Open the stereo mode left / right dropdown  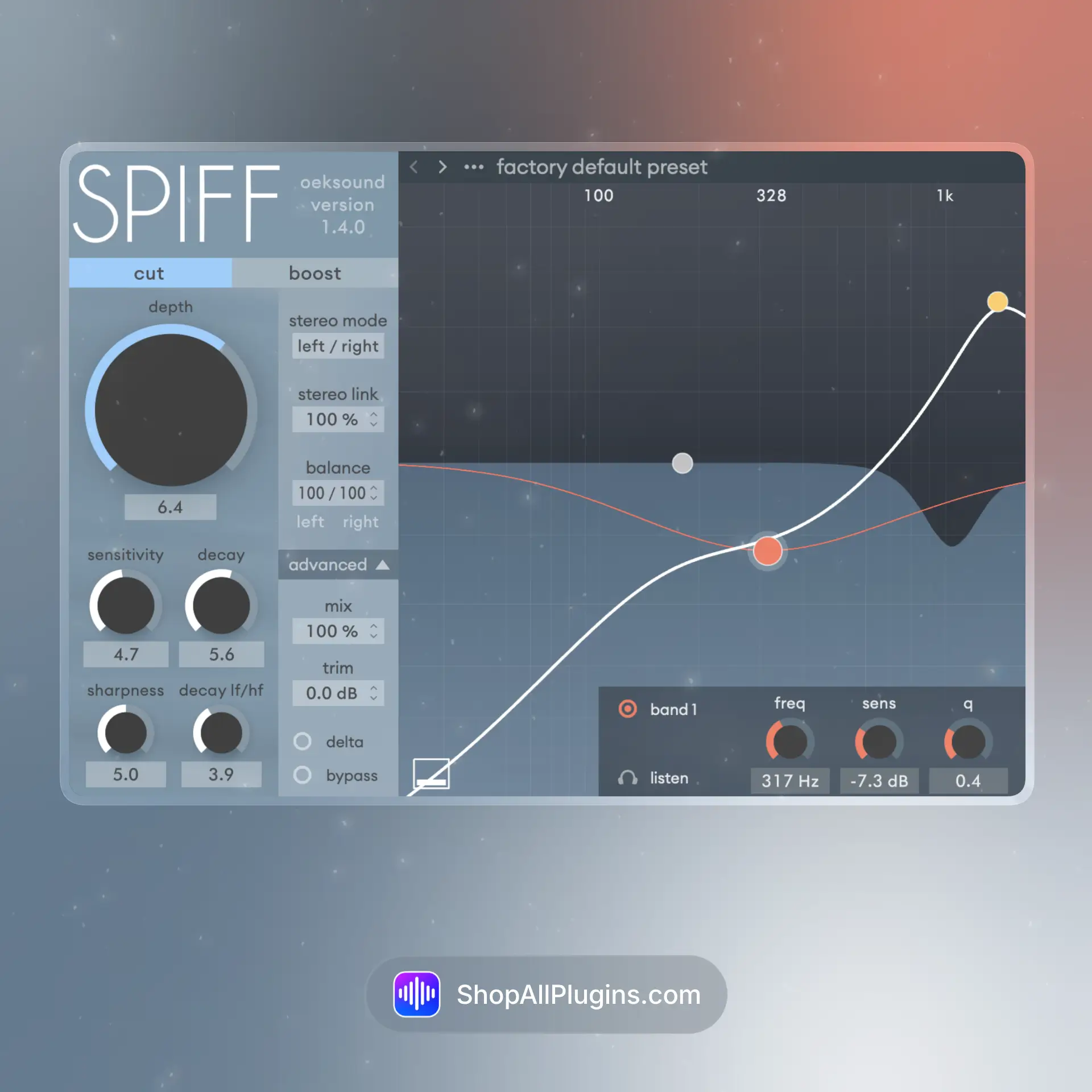tap(338, 346)
